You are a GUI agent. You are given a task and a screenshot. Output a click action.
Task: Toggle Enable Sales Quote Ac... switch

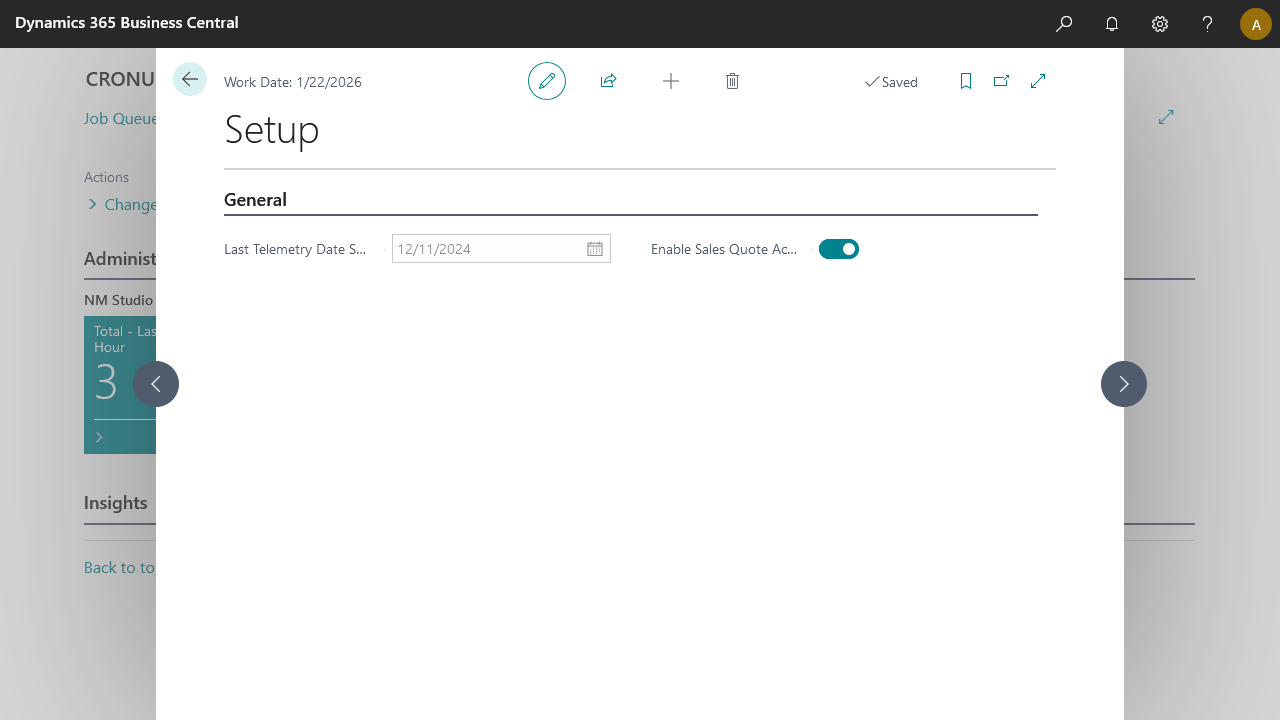click(x=839, y=249)
